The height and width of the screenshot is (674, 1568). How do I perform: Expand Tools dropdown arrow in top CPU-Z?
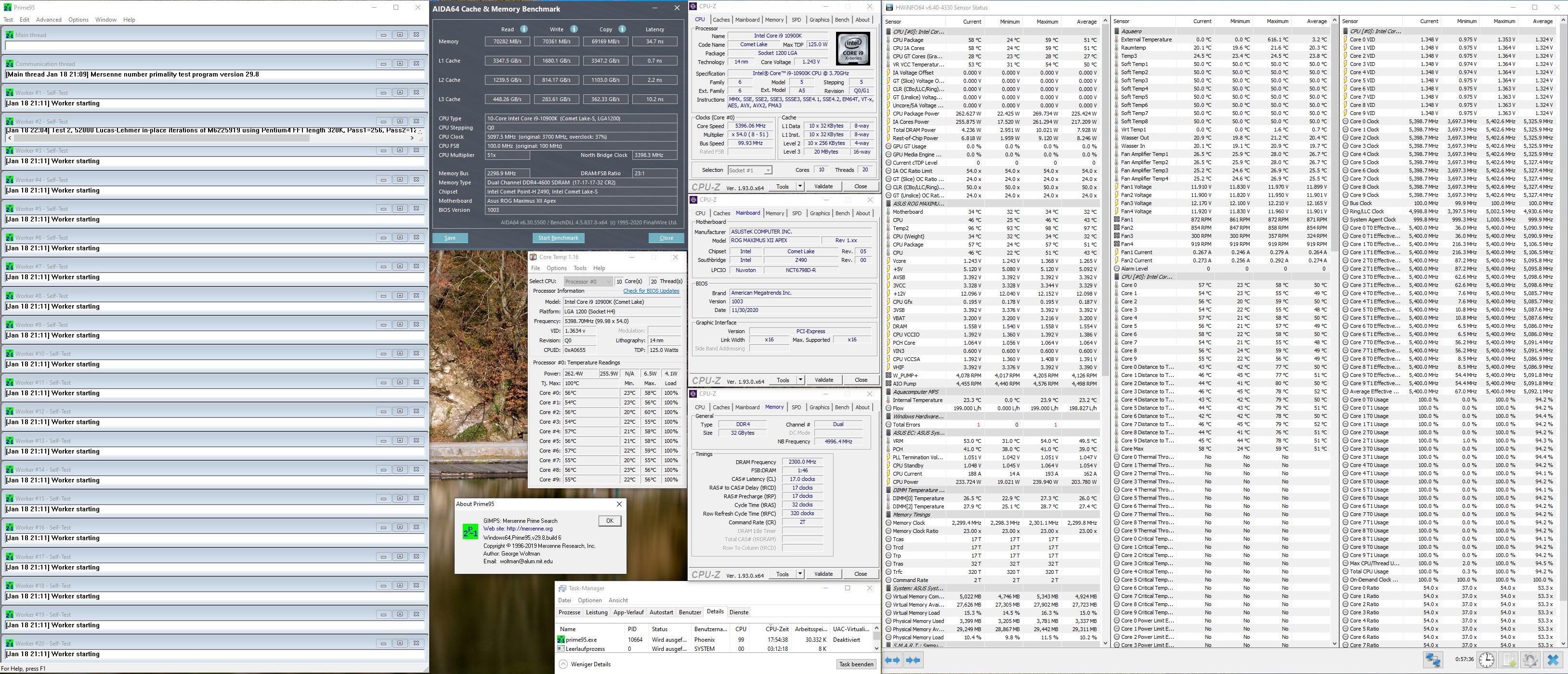(x=799, y=186)
